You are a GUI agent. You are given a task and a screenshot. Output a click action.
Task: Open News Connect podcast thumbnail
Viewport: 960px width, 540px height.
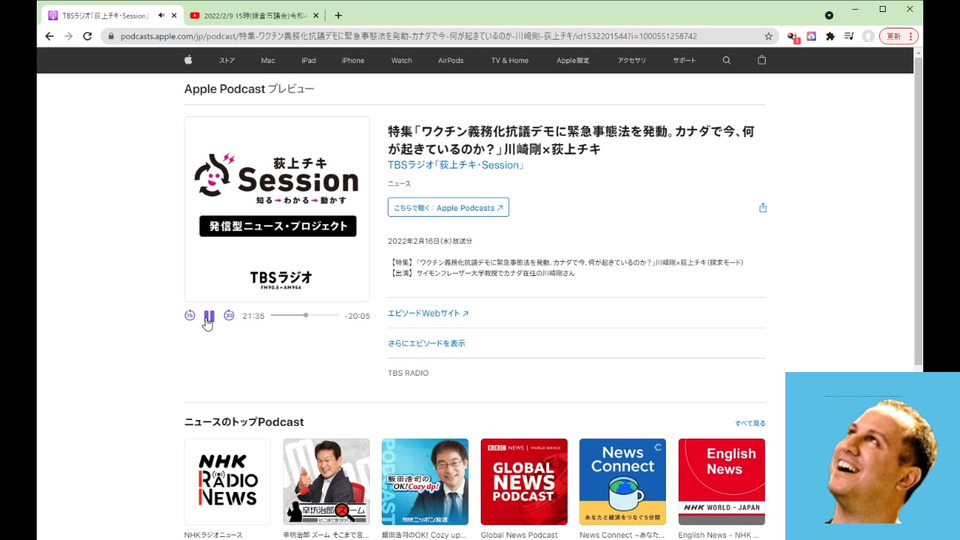pos(623,482)
